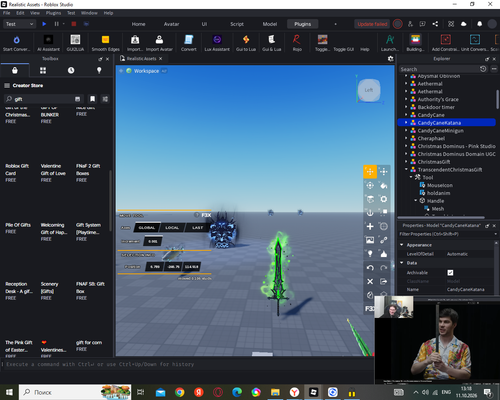Stop the playtest with red stop button
The image size is (500, 400).
tap(74, 24)
